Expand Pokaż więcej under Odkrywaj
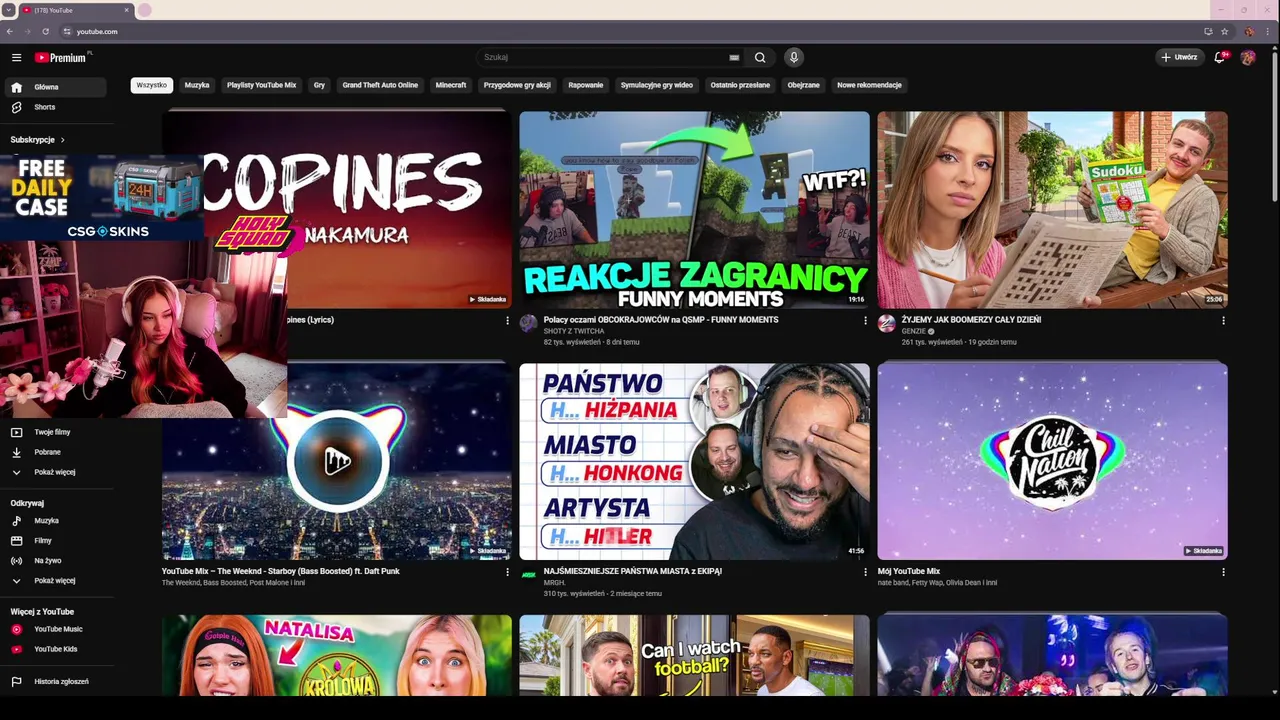 [x=56, y=581]
